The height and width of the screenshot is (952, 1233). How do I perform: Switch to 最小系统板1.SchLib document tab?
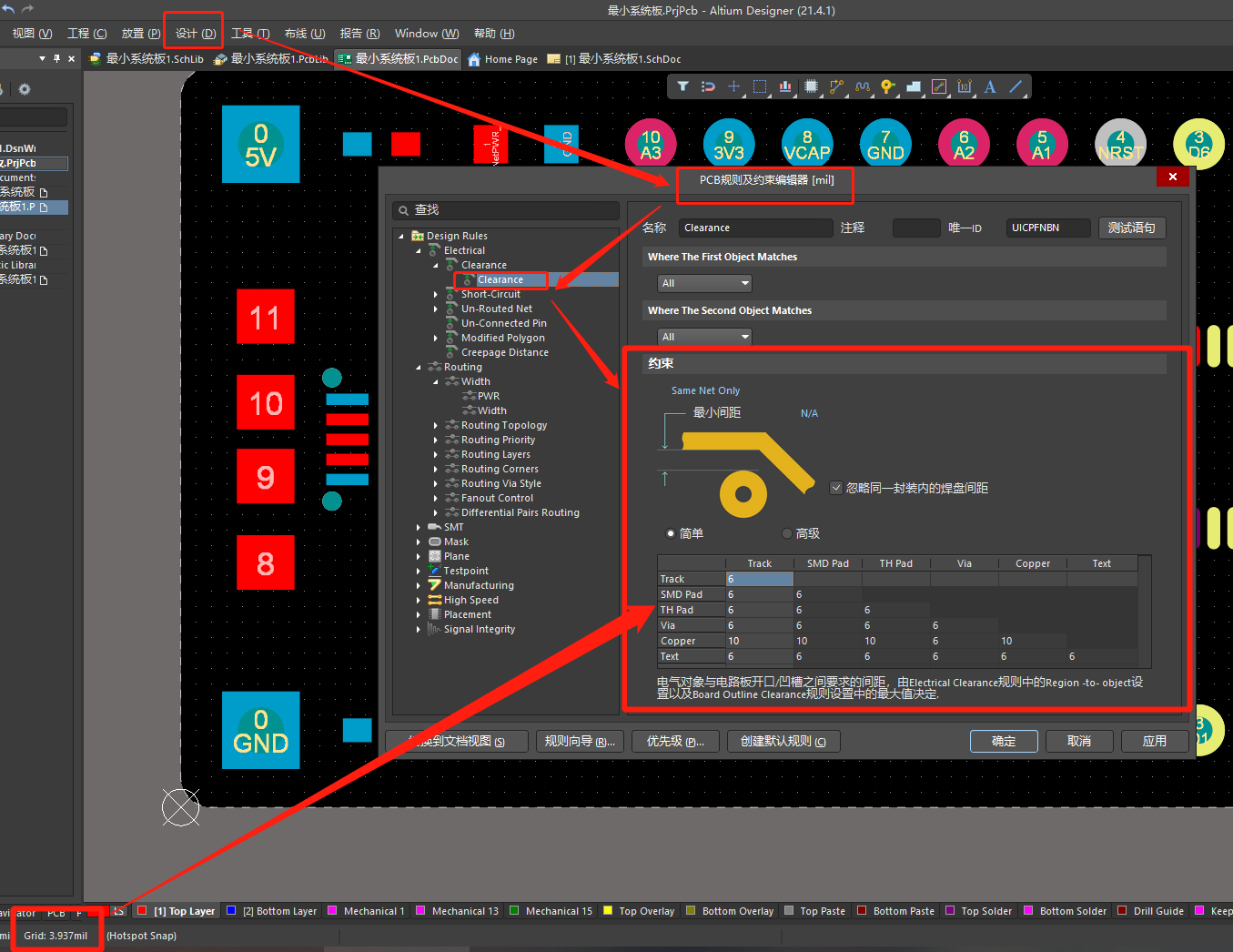146,59
